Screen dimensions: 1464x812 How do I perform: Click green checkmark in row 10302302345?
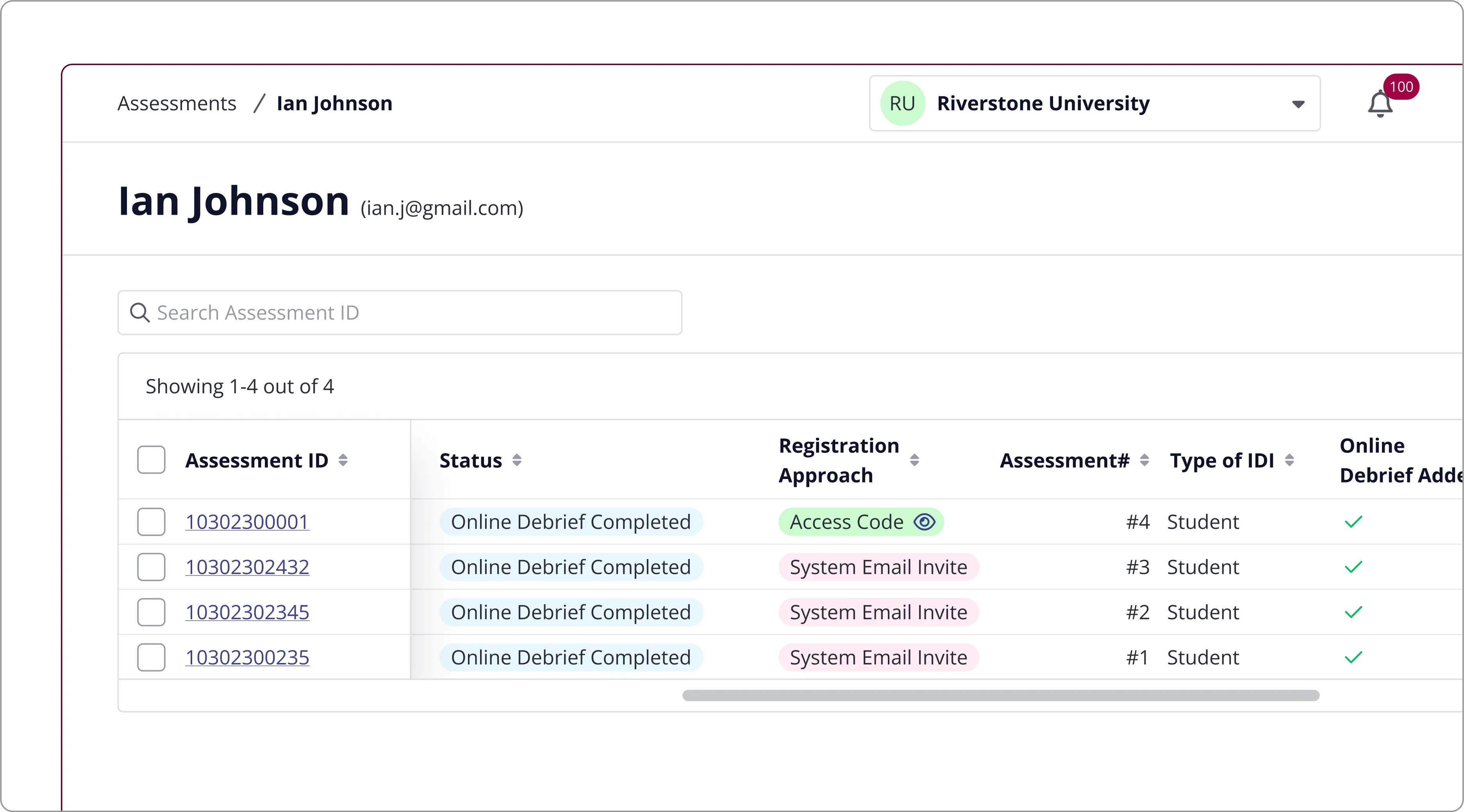(x=1354, y=612)
